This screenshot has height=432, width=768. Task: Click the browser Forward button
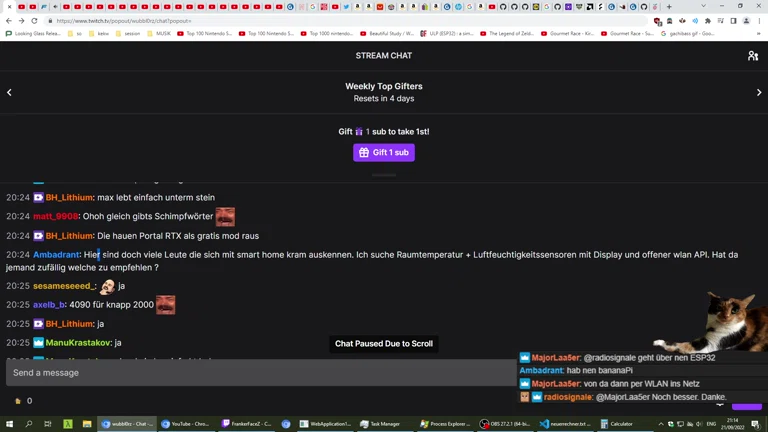[x=22, y=21]
